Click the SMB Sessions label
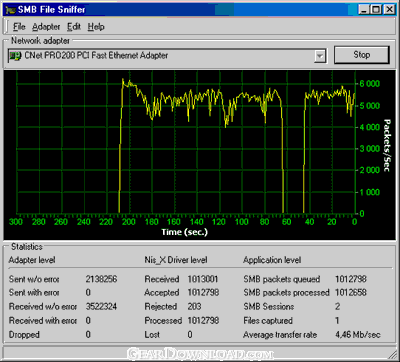This screenshot has width=400, height=362. (269, 307)
